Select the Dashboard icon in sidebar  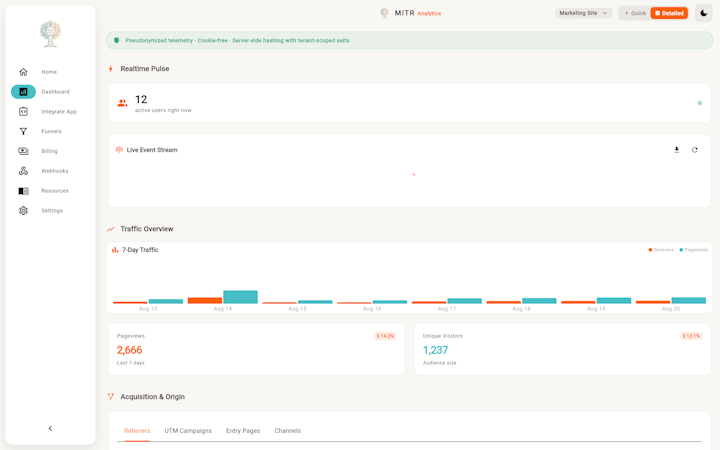[x=23, y=92]
